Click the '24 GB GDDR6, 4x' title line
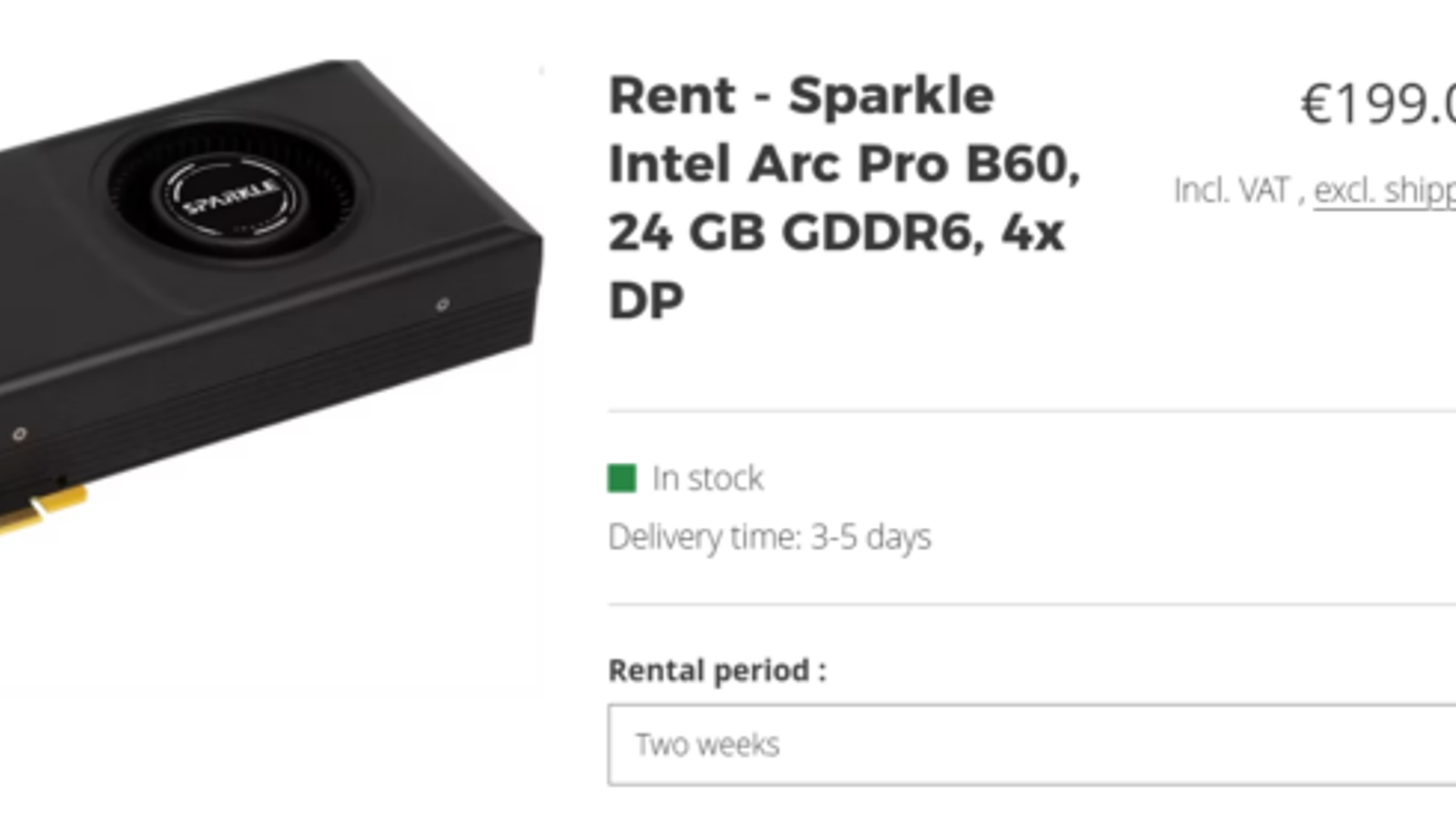This screenshot has width=1456, height=819. pos(835,232)
